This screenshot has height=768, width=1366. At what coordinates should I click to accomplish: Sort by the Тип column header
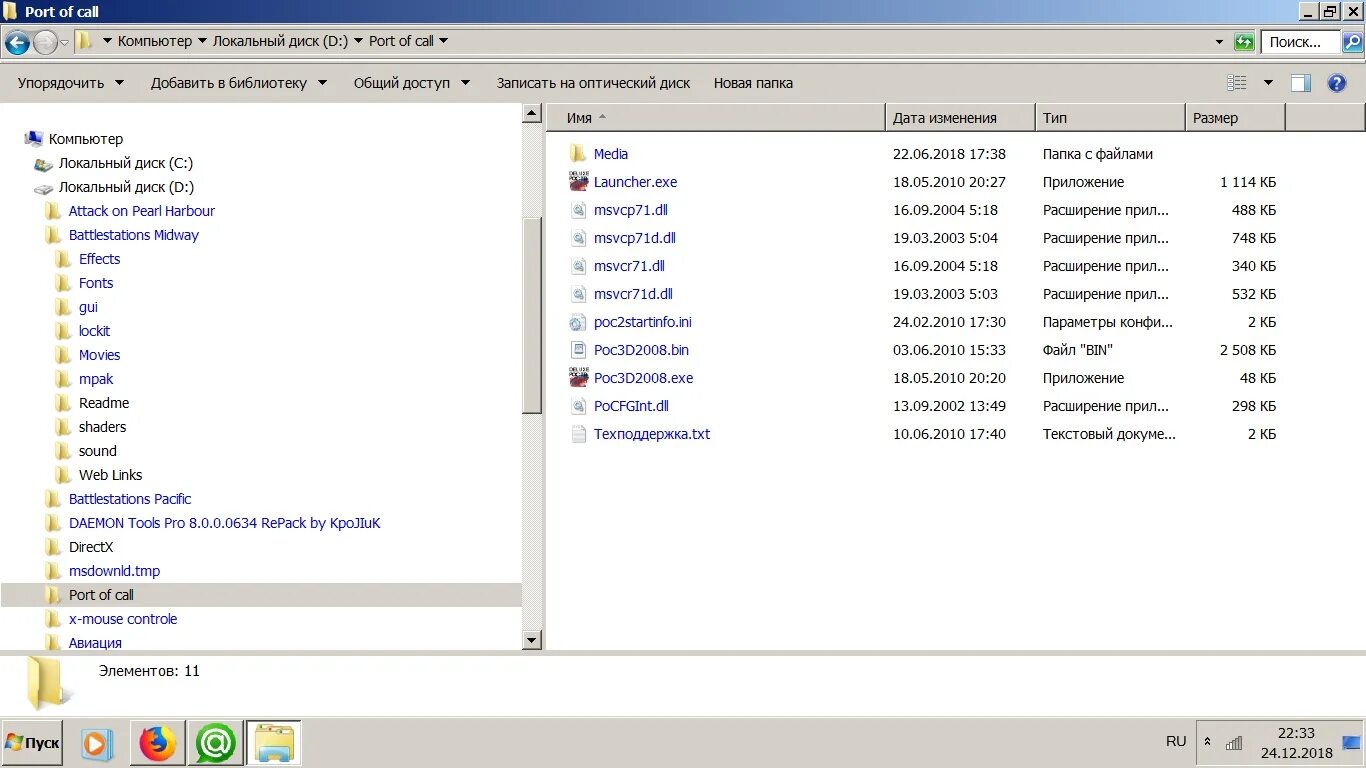coord(1110,117)
